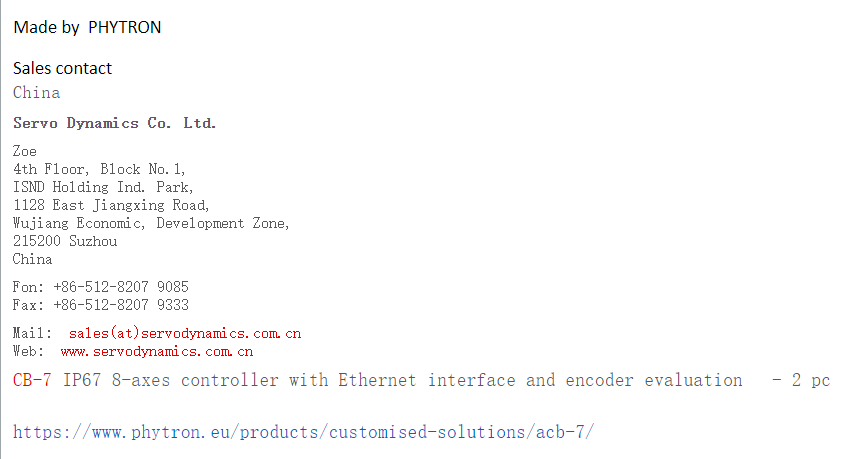Click the gray "China" heading under Sales contact
The width and height of the screenshot is (847, 459).
coord(36,93)
